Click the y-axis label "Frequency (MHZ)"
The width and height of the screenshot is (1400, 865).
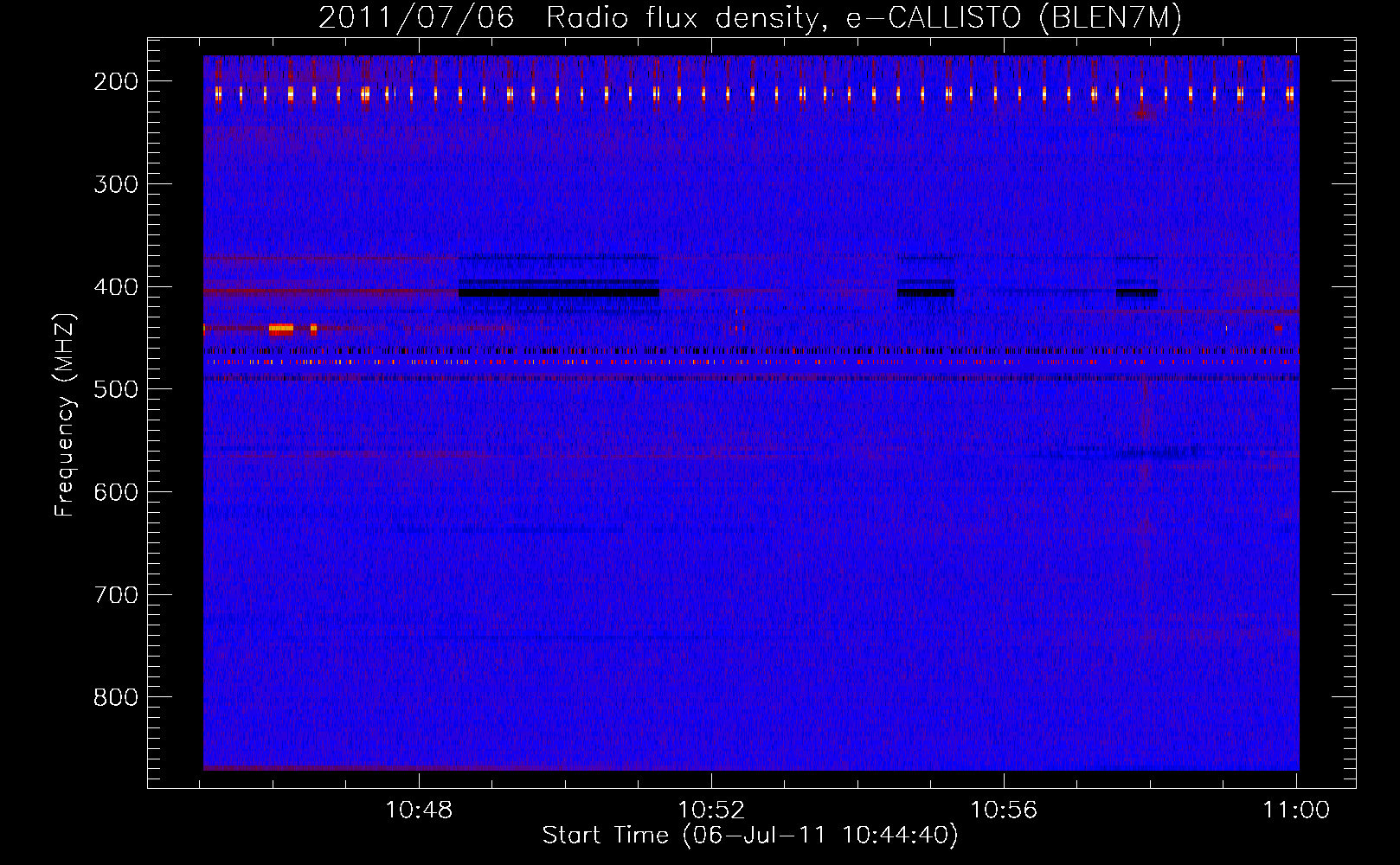[65, 414]
